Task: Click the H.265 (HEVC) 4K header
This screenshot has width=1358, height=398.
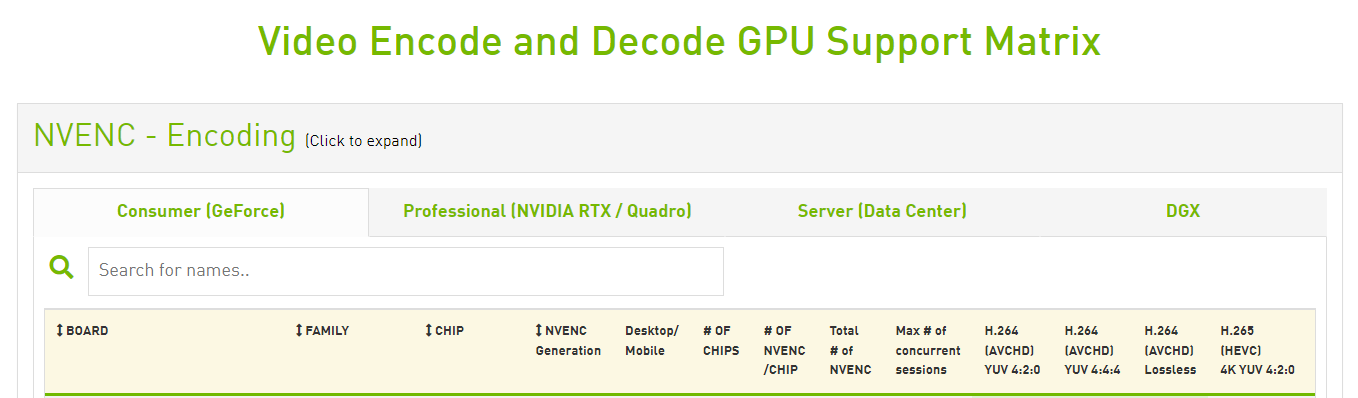Action: coord(1257,350)
